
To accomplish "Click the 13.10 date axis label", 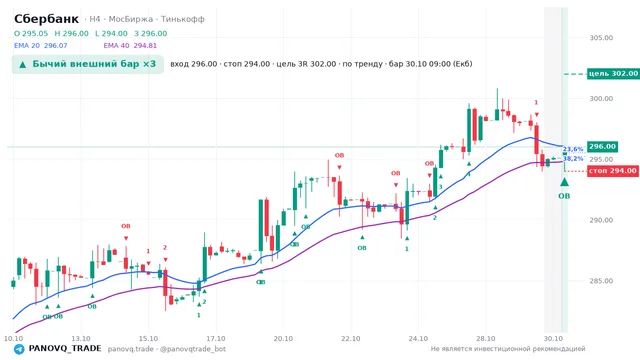I will click(81, 338).
